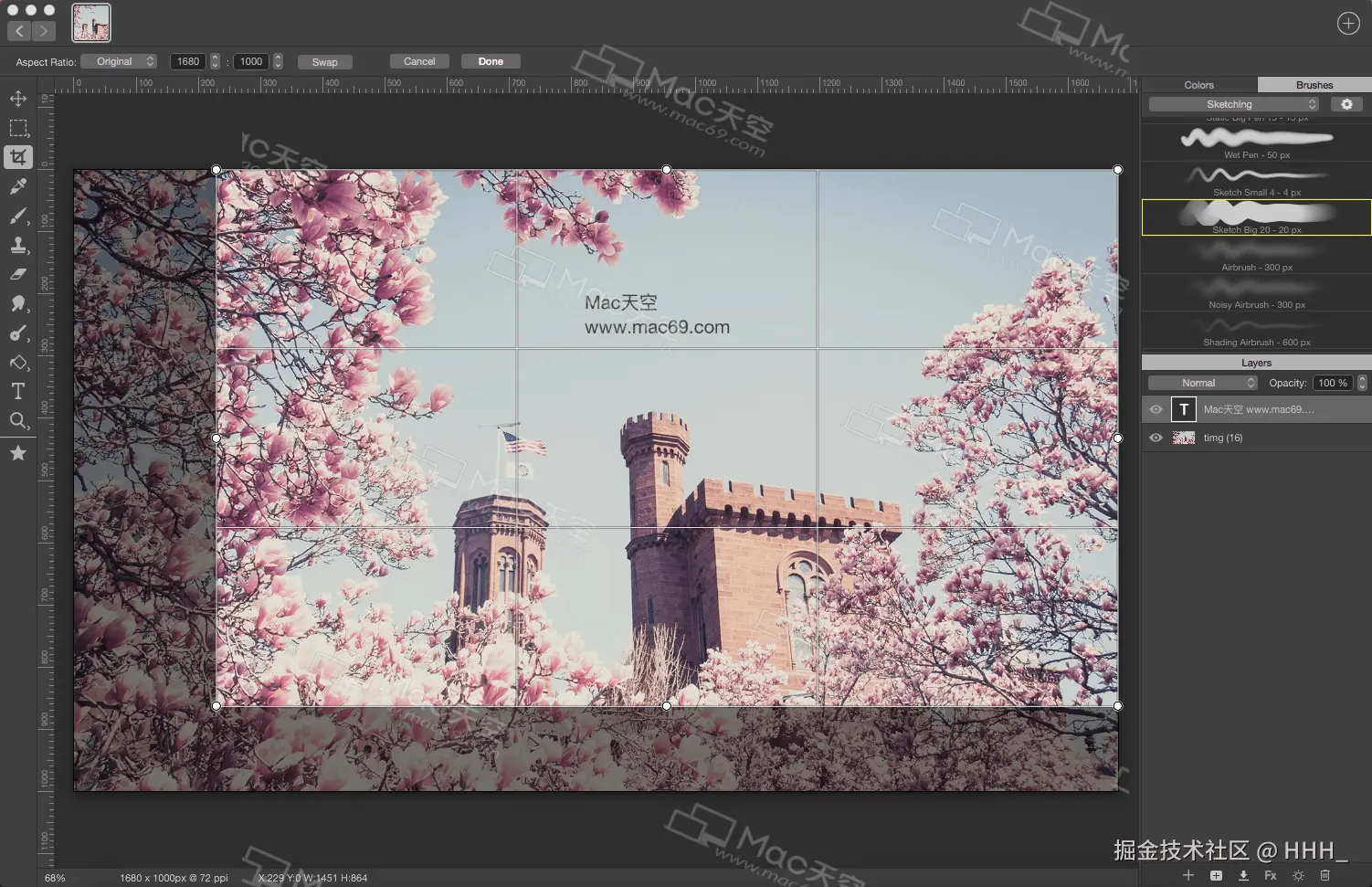1372x887 pixels.
Task: Grab the left-middle crop handle
Action: coord(216,438)
